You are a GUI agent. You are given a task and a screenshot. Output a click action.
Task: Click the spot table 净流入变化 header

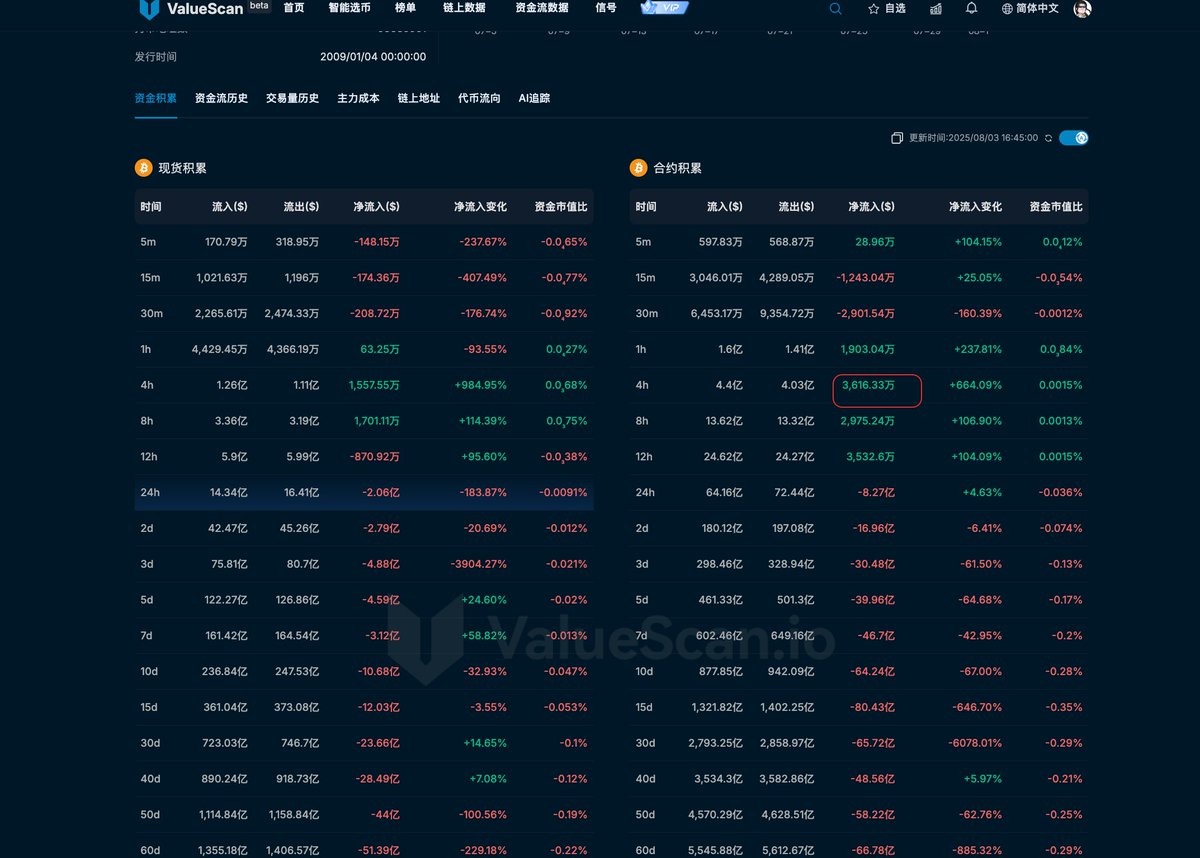480,207
